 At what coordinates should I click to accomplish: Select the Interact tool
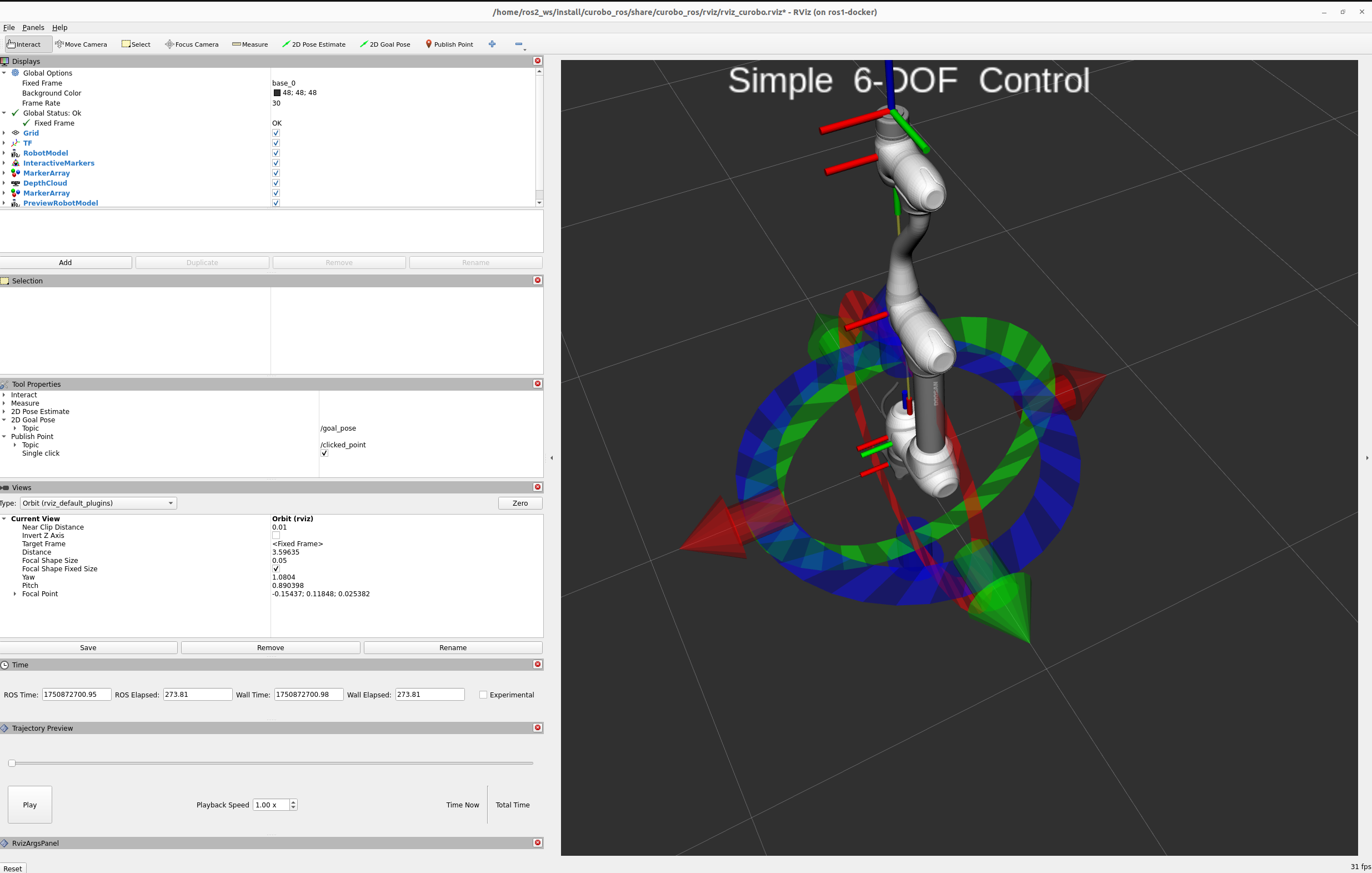[27, 44]
